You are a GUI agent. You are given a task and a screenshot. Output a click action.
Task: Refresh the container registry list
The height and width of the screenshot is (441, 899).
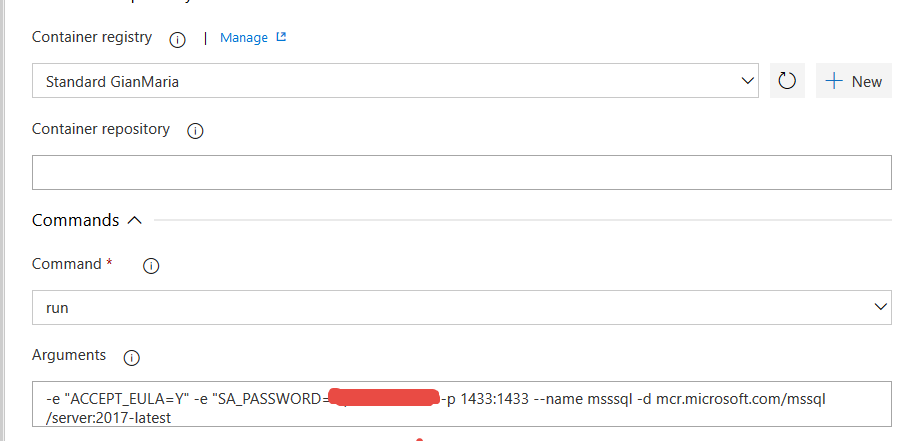pyautogui.click(x=787, y=81)
